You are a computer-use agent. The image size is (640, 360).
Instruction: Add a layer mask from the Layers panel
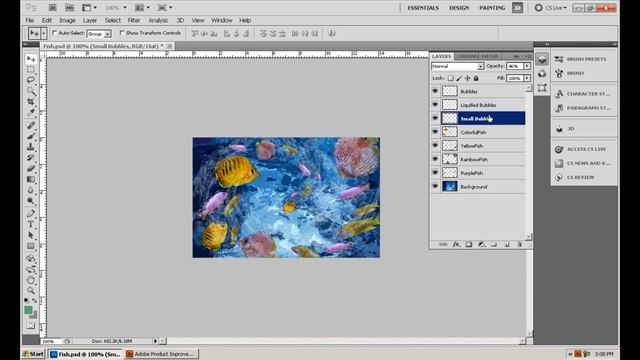(469, 244)
